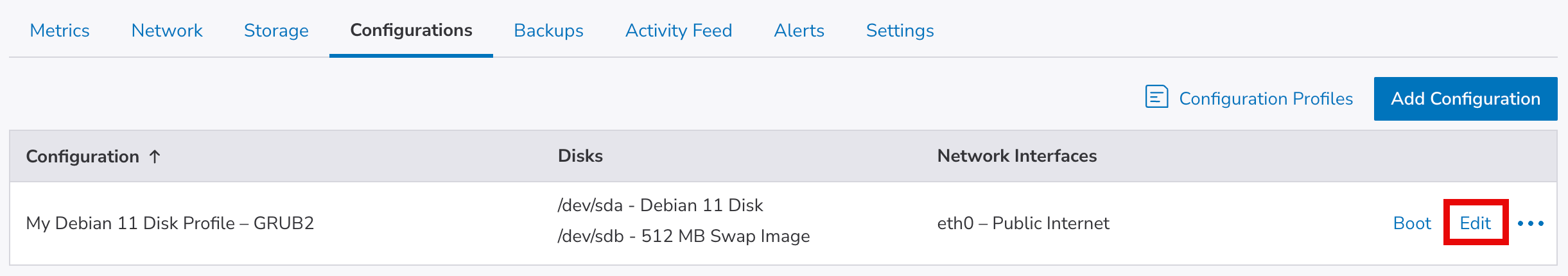The image size is (1568, 276).
Task: Click the Configuration Profiles document icon
Action: point(1156,98)
